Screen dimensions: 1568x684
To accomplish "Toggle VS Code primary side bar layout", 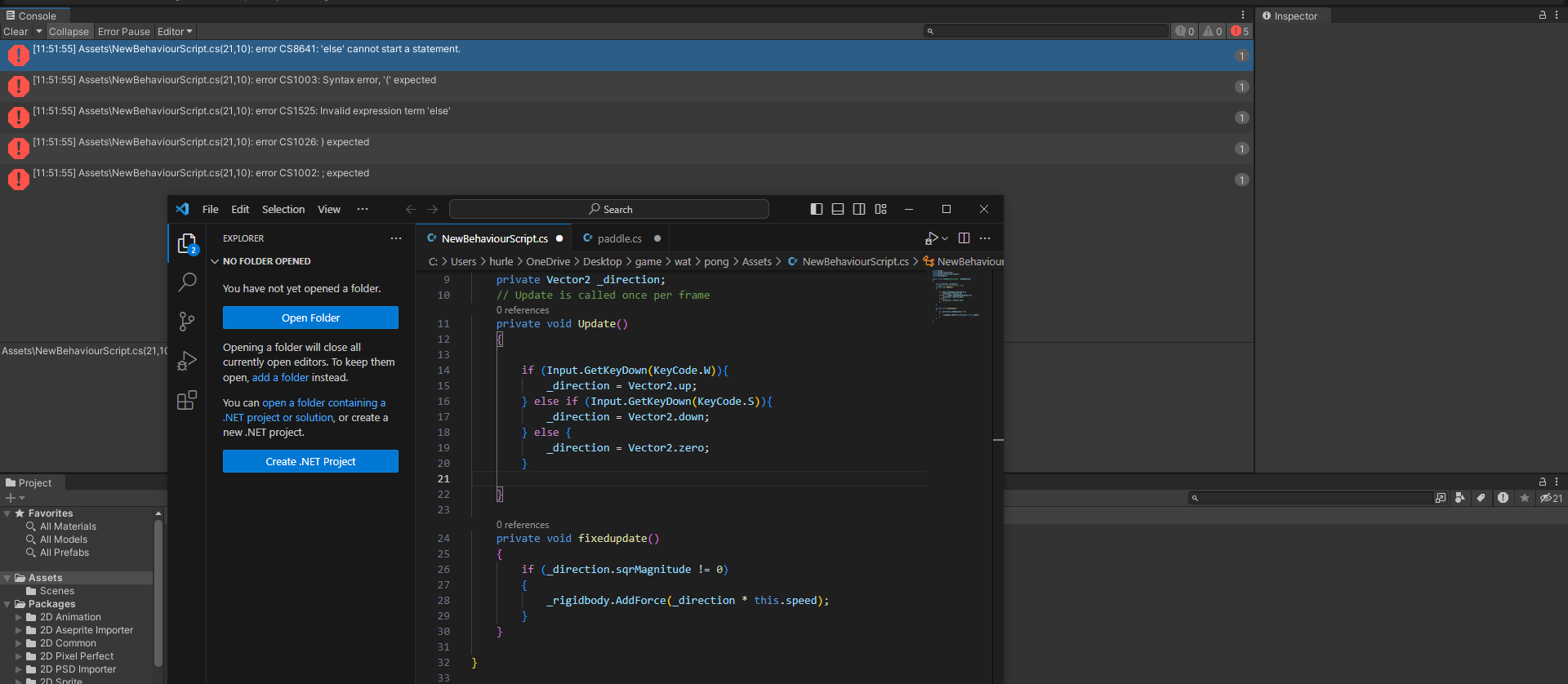I will pos(817,209).
